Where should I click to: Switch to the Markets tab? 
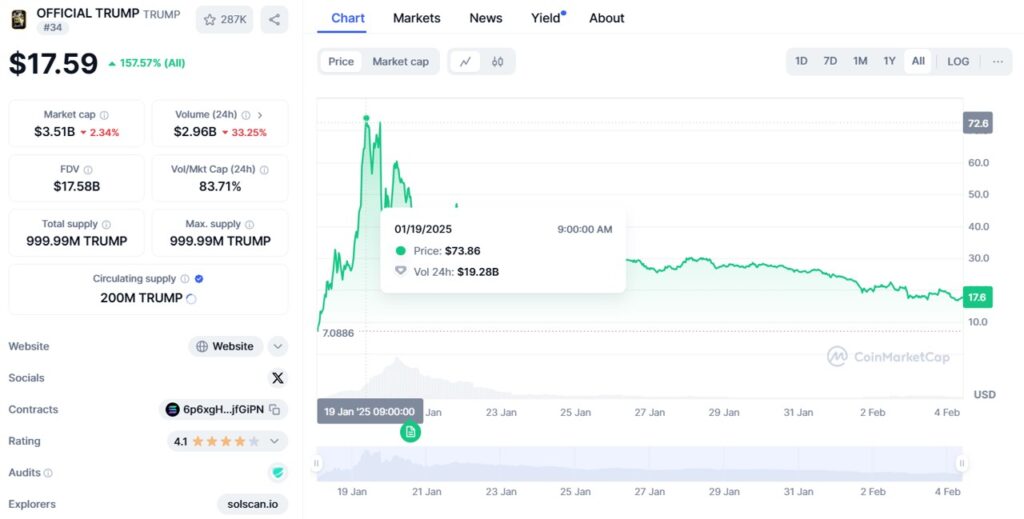click(417, 18)
